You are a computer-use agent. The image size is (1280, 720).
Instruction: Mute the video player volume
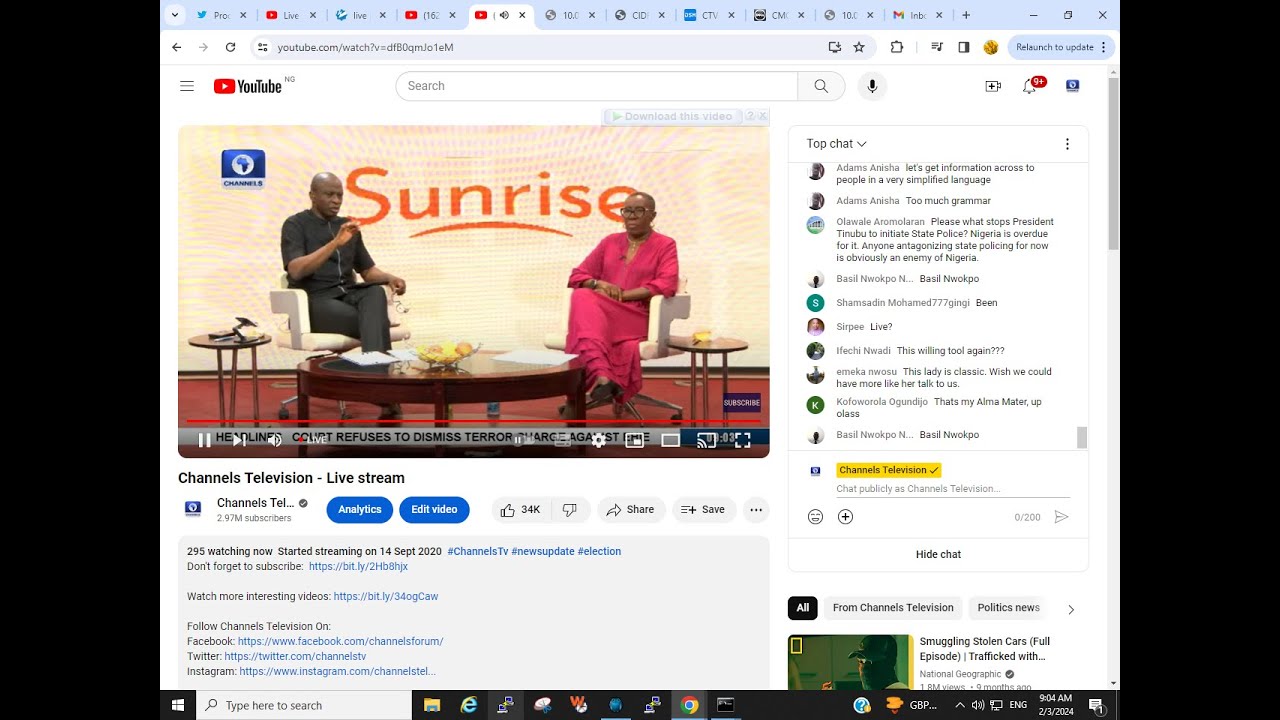(274, 440)
